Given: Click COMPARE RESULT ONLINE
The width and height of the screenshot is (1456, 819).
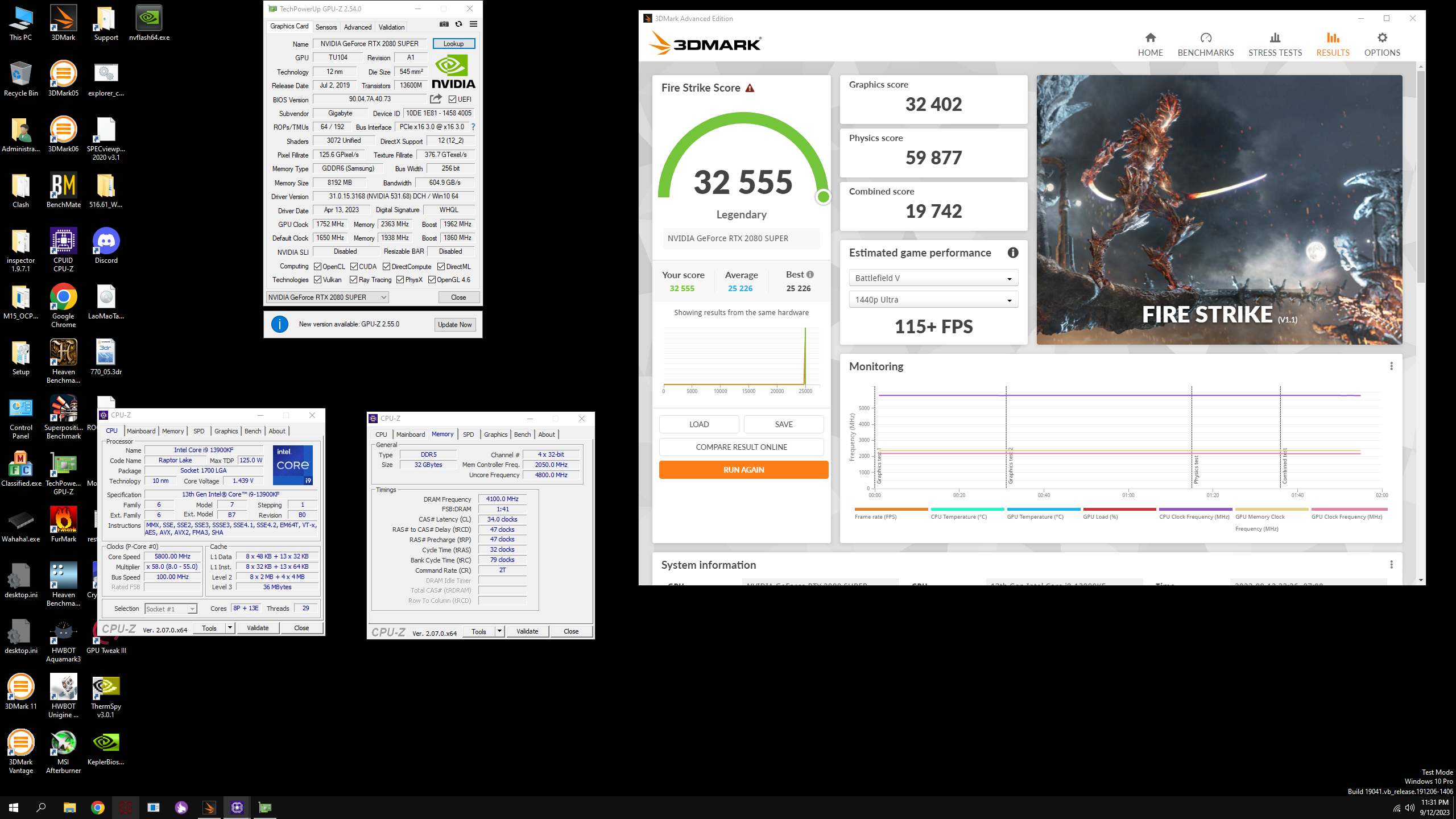Looking at the screenshot, I should point(741,447).
